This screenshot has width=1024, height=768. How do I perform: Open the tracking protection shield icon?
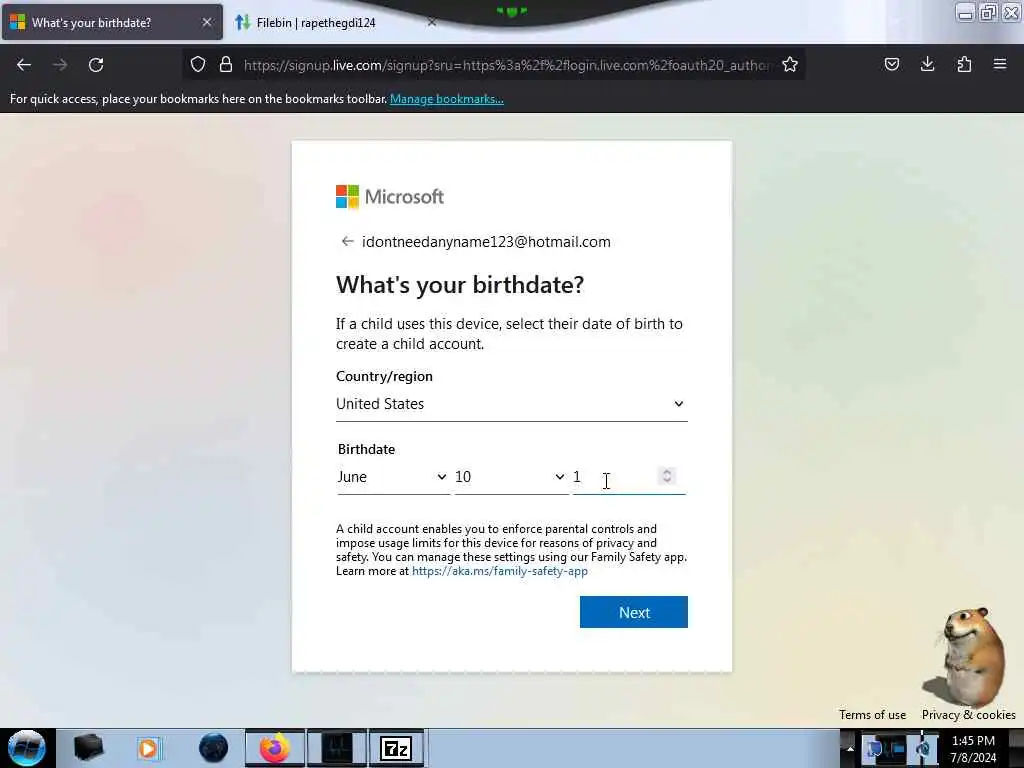point(198,64)
